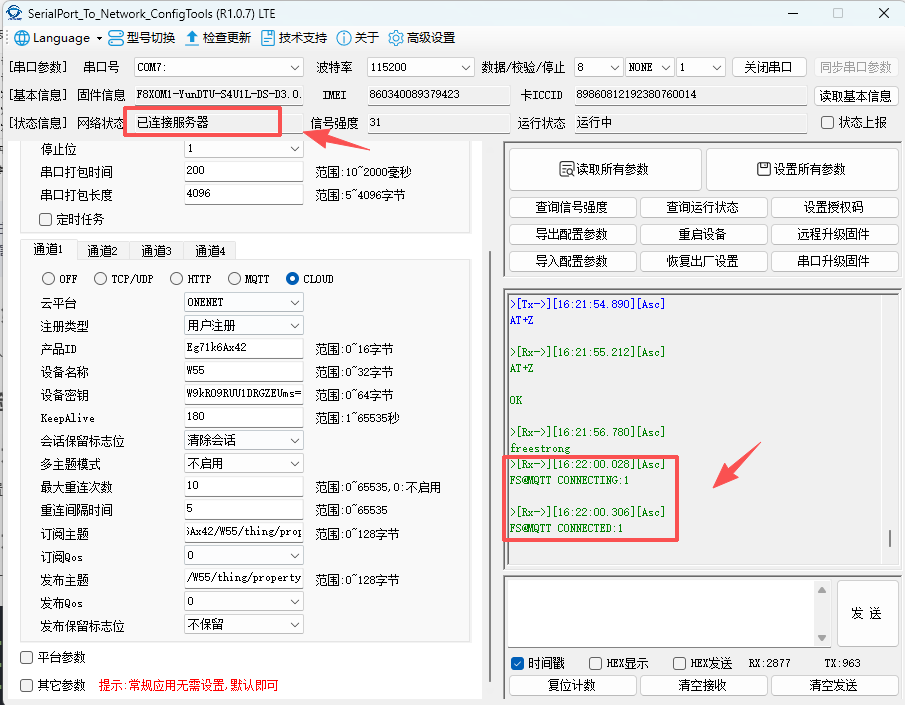905x705 pixels.
Task: Toggle the 时间戳 timestamp checkbox
Action: click(x=518, y=663)
